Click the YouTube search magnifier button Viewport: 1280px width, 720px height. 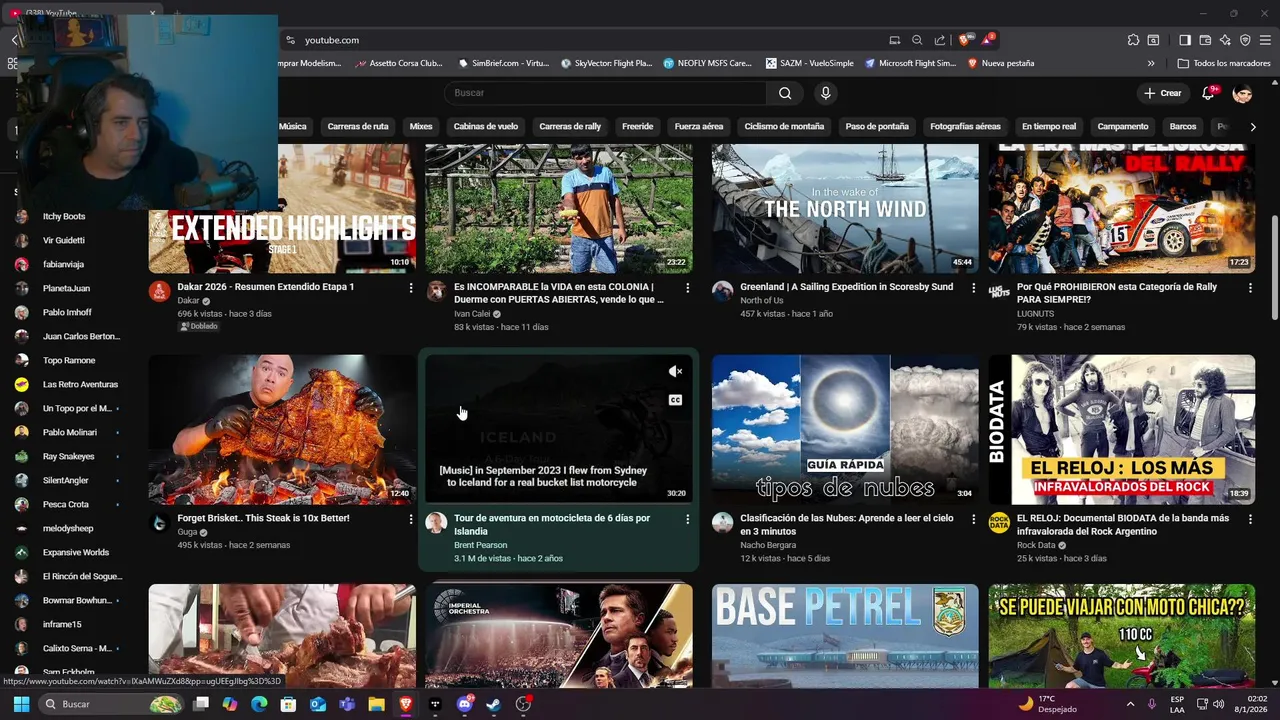point(785,93)
